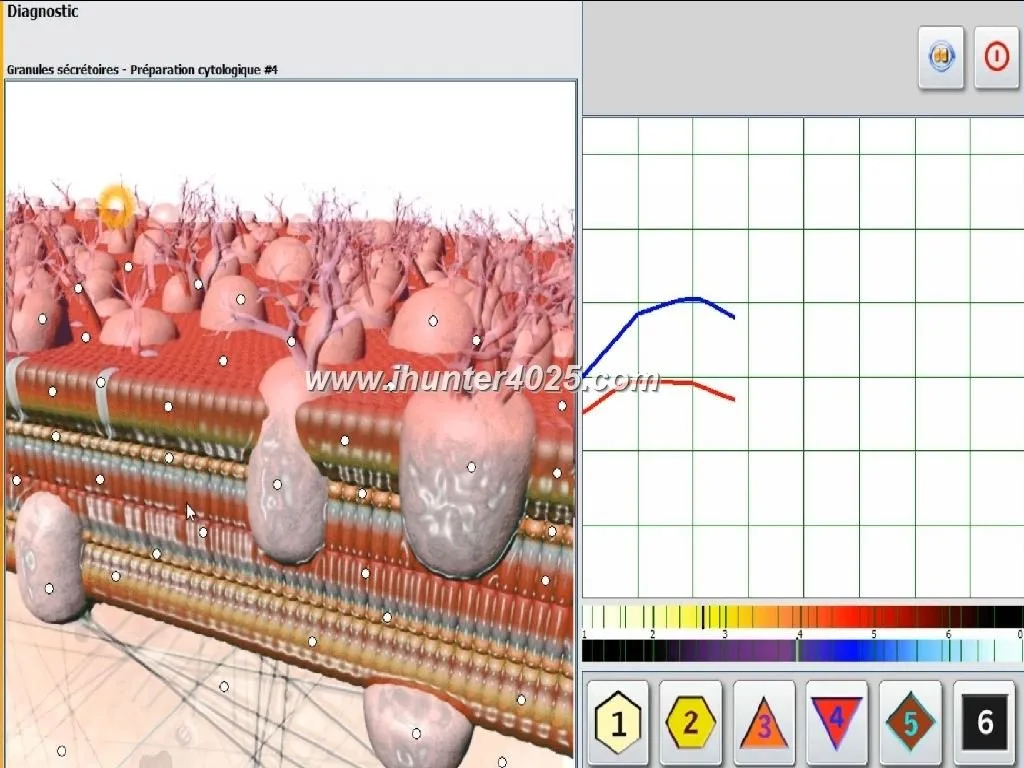Click the orange book icon in a blue ring
1024x768 pixels.
tap(941, 57)
